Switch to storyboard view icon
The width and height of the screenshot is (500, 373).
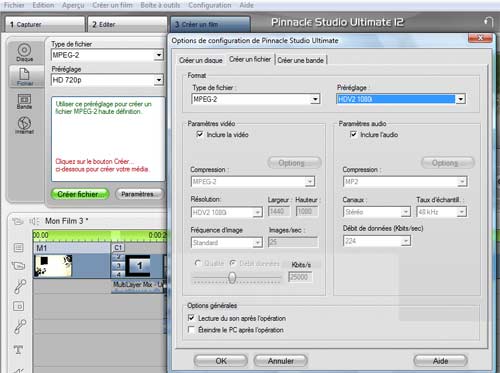point(18,247)
